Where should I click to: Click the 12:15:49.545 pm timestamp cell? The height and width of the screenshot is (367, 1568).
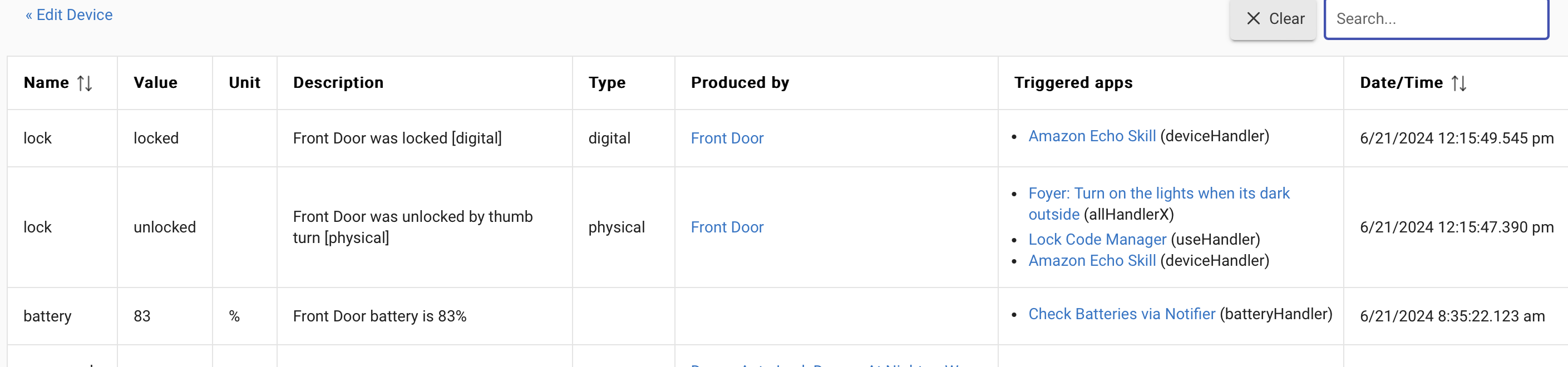pyautogui.click(x=1456, y=138)
